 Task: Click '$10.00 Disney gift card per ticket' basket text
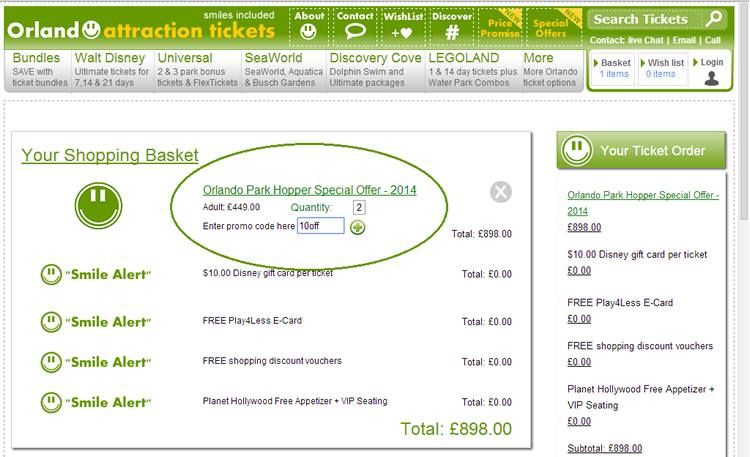click(267, 273)
